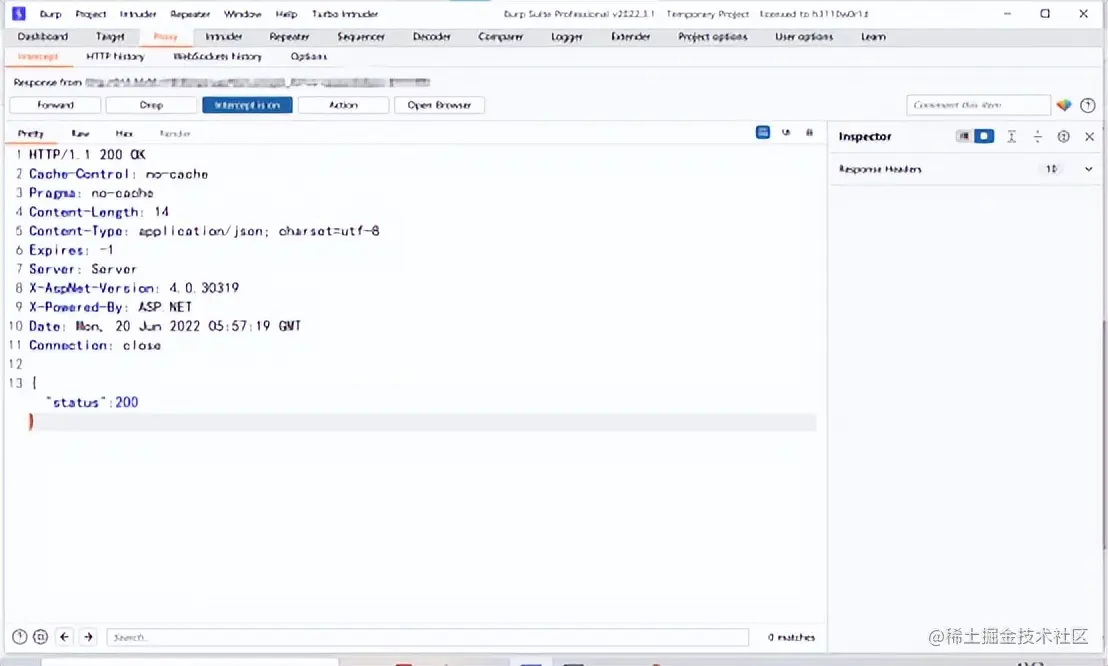Click the Drop button

pos(151,105)
